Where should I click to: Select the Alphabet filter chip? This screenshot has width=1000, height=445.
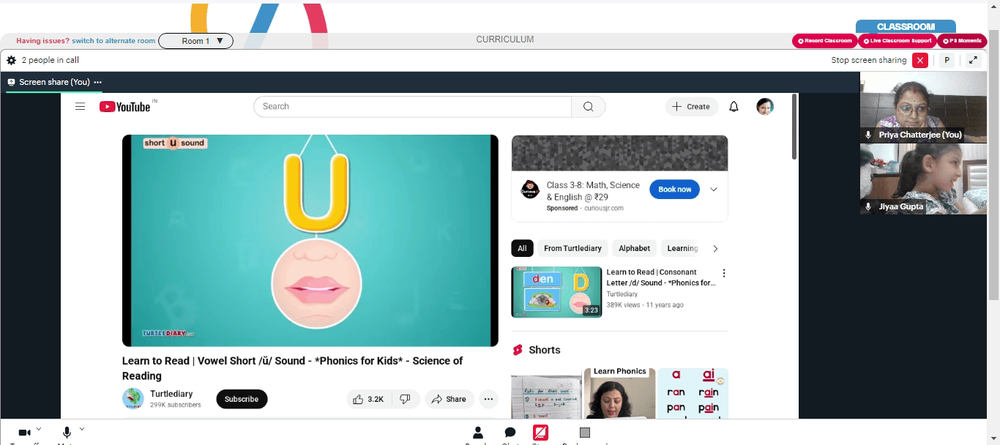[x=634, y=249]
